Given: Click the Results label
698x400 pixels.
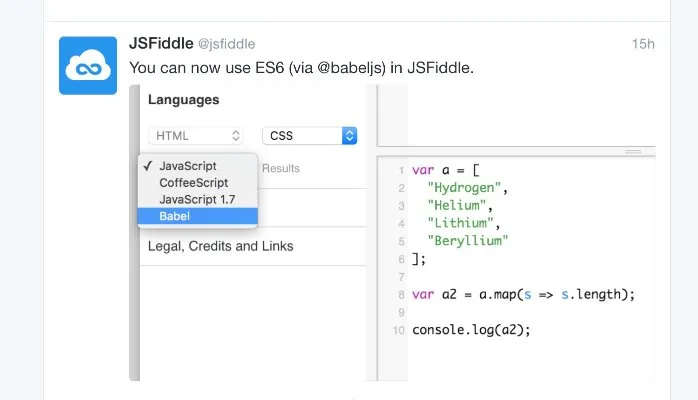Looking at the screenshot, I should pos(280,169).
